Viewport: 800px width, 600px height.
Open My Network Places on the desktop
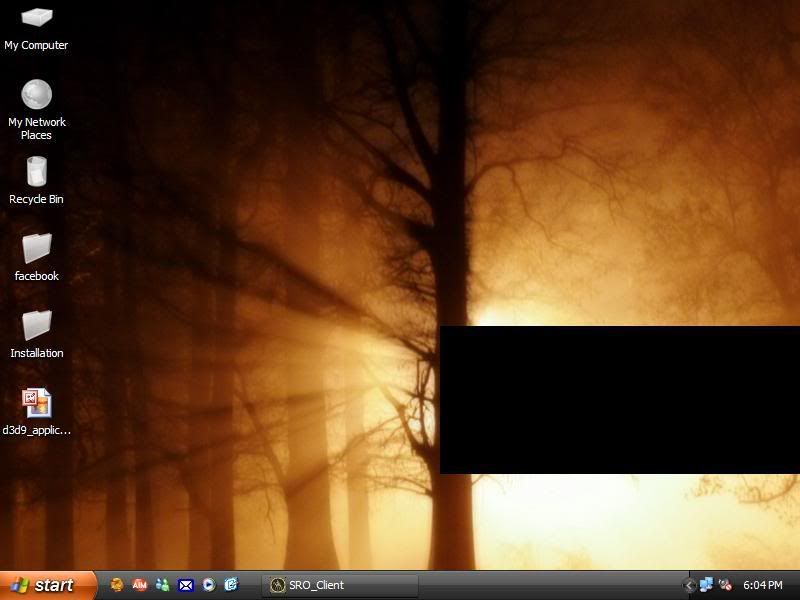tap(36, 96)
